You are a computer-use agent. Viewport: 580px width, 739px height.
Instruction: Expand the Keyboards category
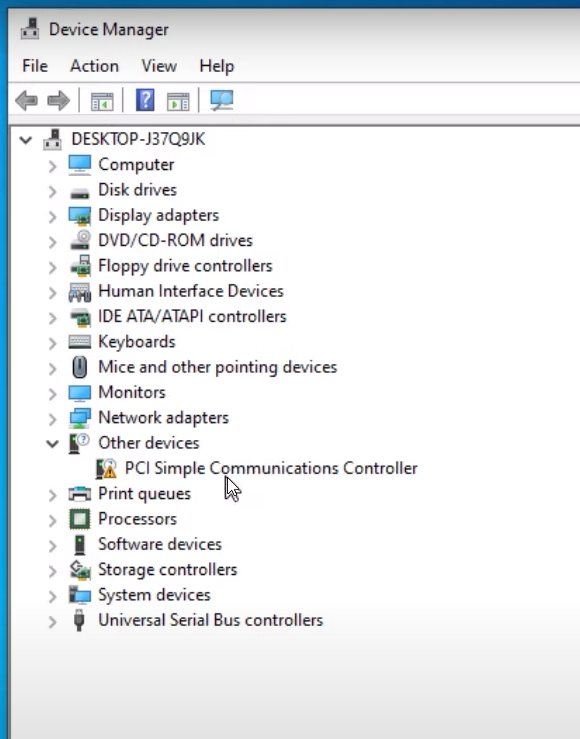[x=52, y=343]
